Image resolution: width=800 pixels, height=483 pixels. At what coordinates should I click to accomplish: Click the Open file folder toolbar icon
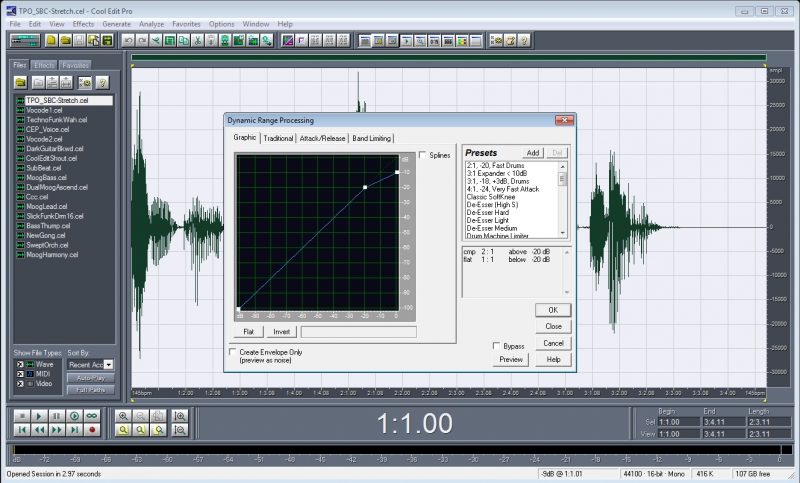pos(65,40)
